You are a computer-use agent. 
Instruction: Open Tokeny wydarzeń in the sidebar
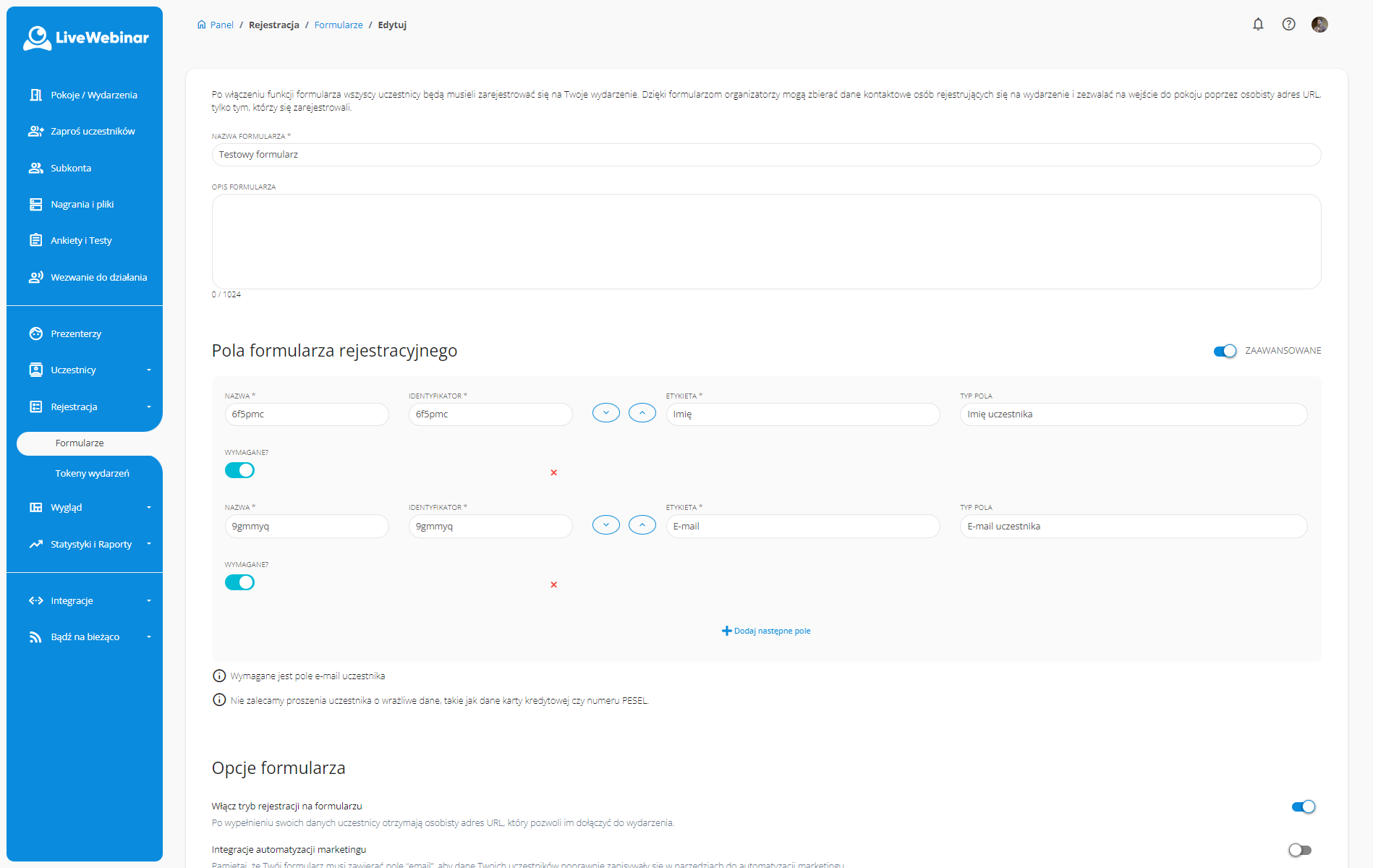pos(92,474)
